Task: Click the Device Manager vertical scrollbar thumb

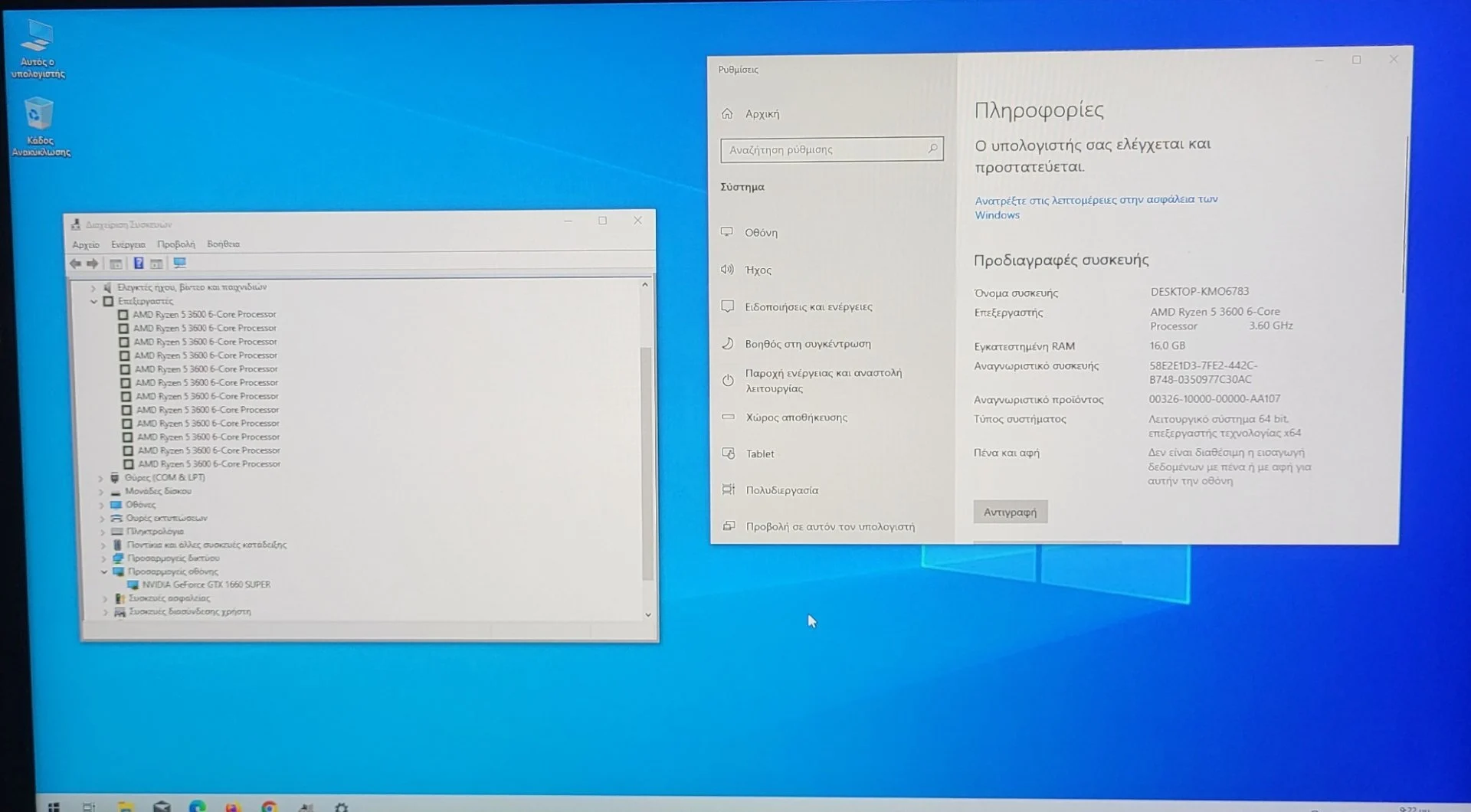Action: click(x=647, y=463)
